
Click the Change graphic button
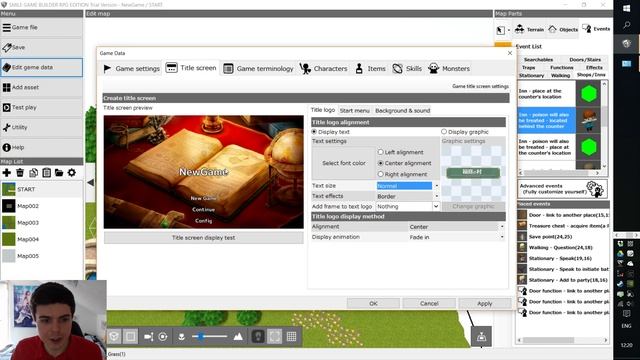473,207
